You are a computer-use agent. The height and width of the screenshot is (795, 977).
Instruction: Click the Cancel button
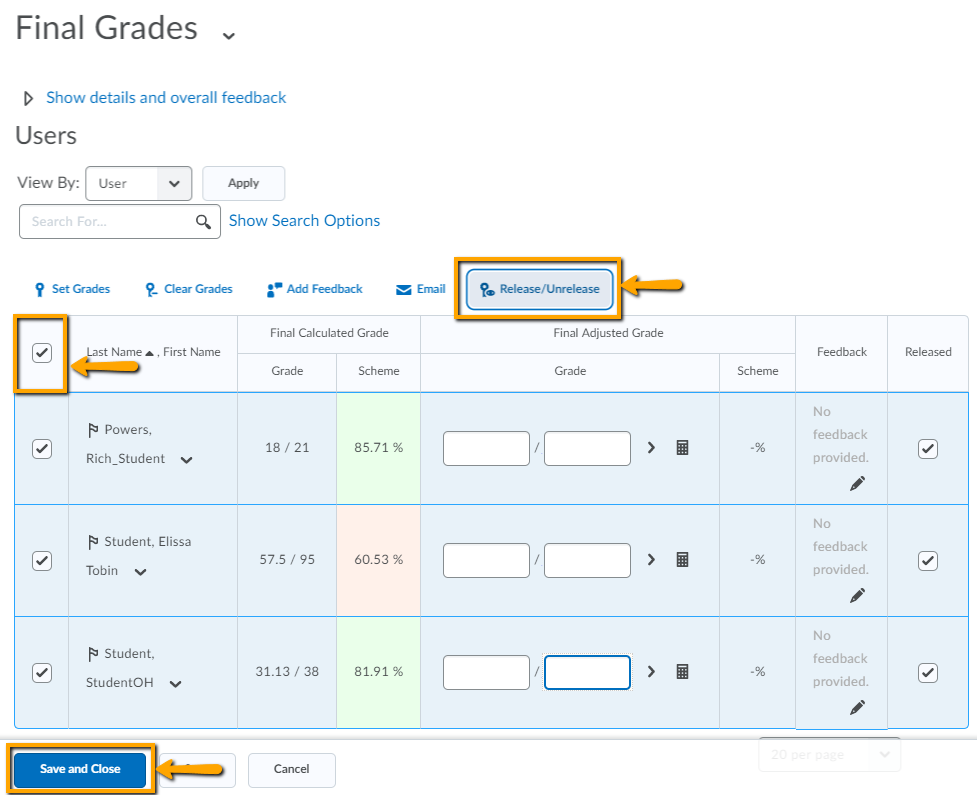pyautogui.click(x=291, y=770)
